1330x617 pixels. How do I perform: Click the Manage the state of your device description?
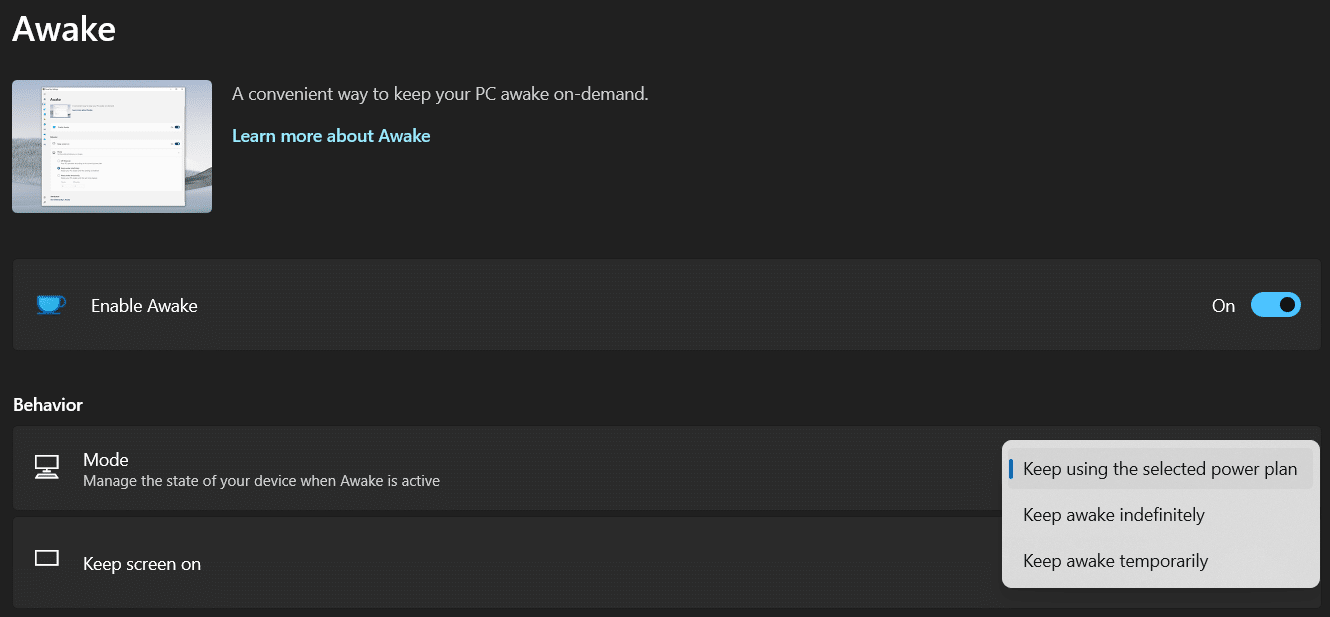(x=261, y=481)
